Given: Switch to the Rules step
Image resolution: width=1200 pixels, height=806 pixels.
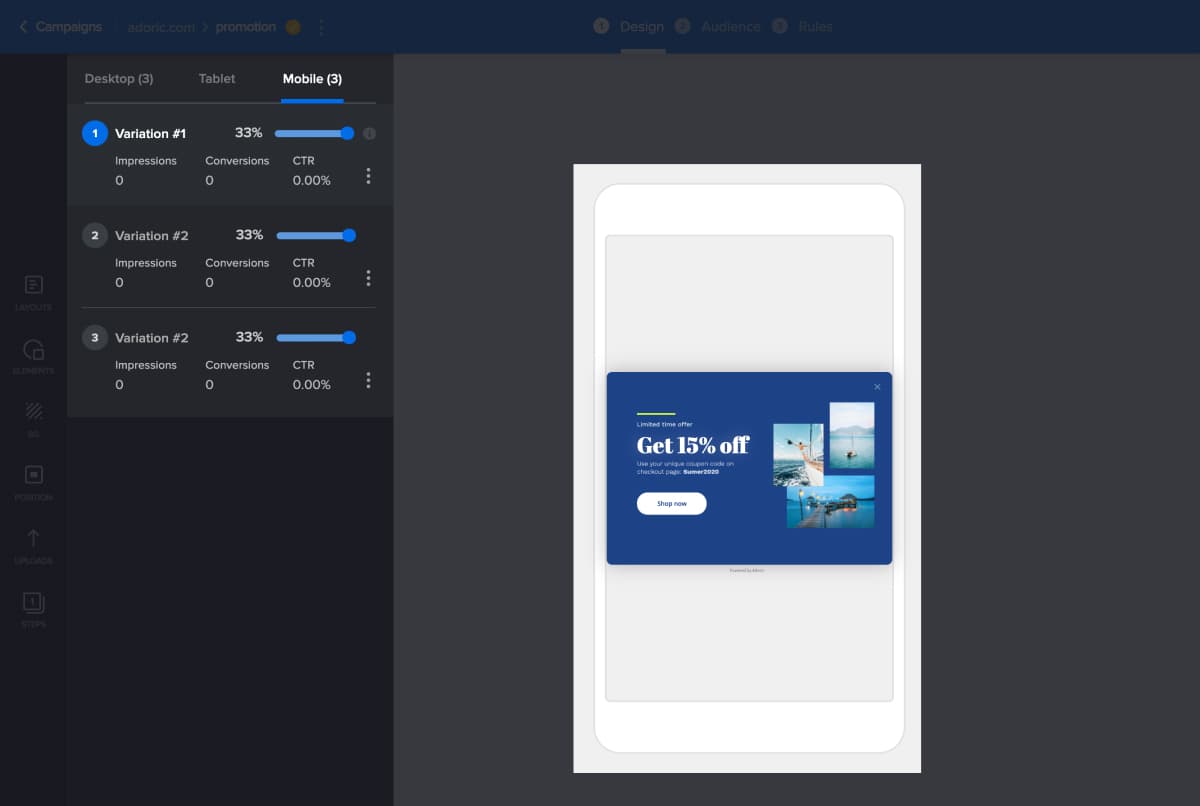Looking at the screenshot, I should [803, 26].
